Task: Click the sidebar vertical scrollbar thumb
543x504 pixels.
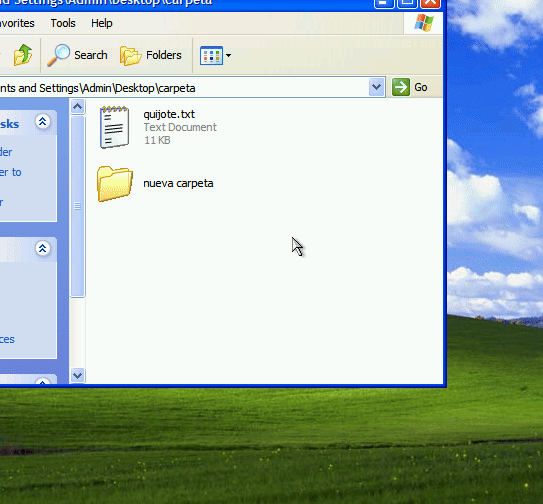Action: click(x=78, y=206)
